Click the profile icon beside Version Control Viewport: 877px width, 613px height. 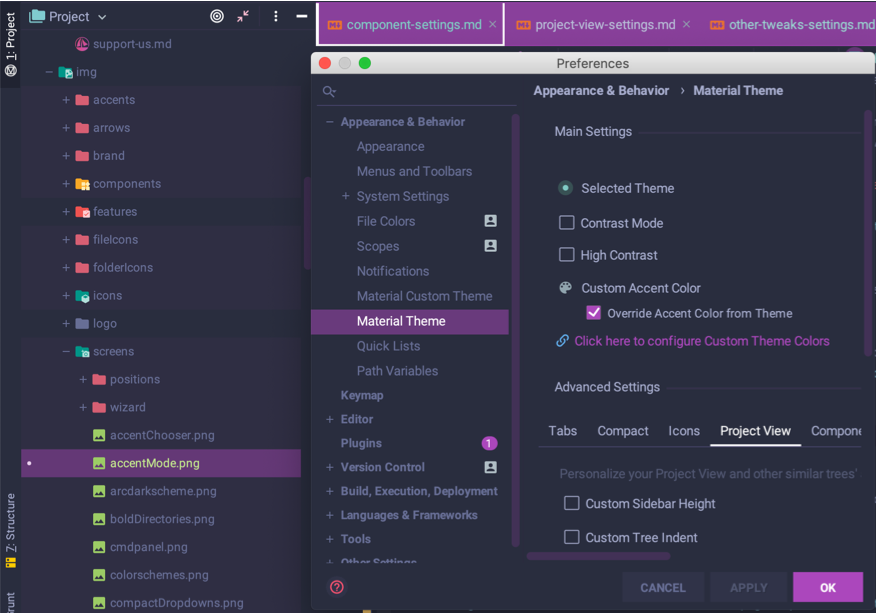click(x=491, y=467)
